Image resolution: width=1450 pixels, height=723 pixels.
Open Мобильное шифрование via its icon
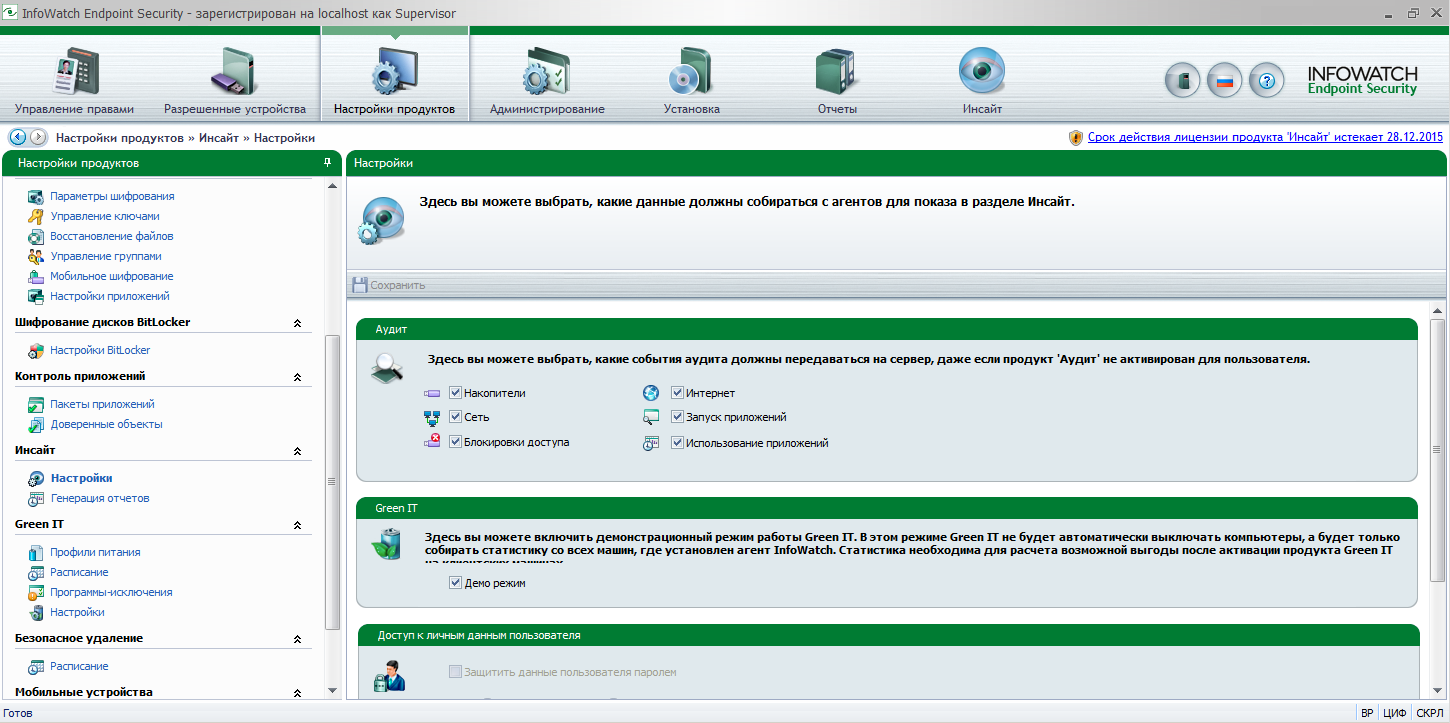click(36, 277)
